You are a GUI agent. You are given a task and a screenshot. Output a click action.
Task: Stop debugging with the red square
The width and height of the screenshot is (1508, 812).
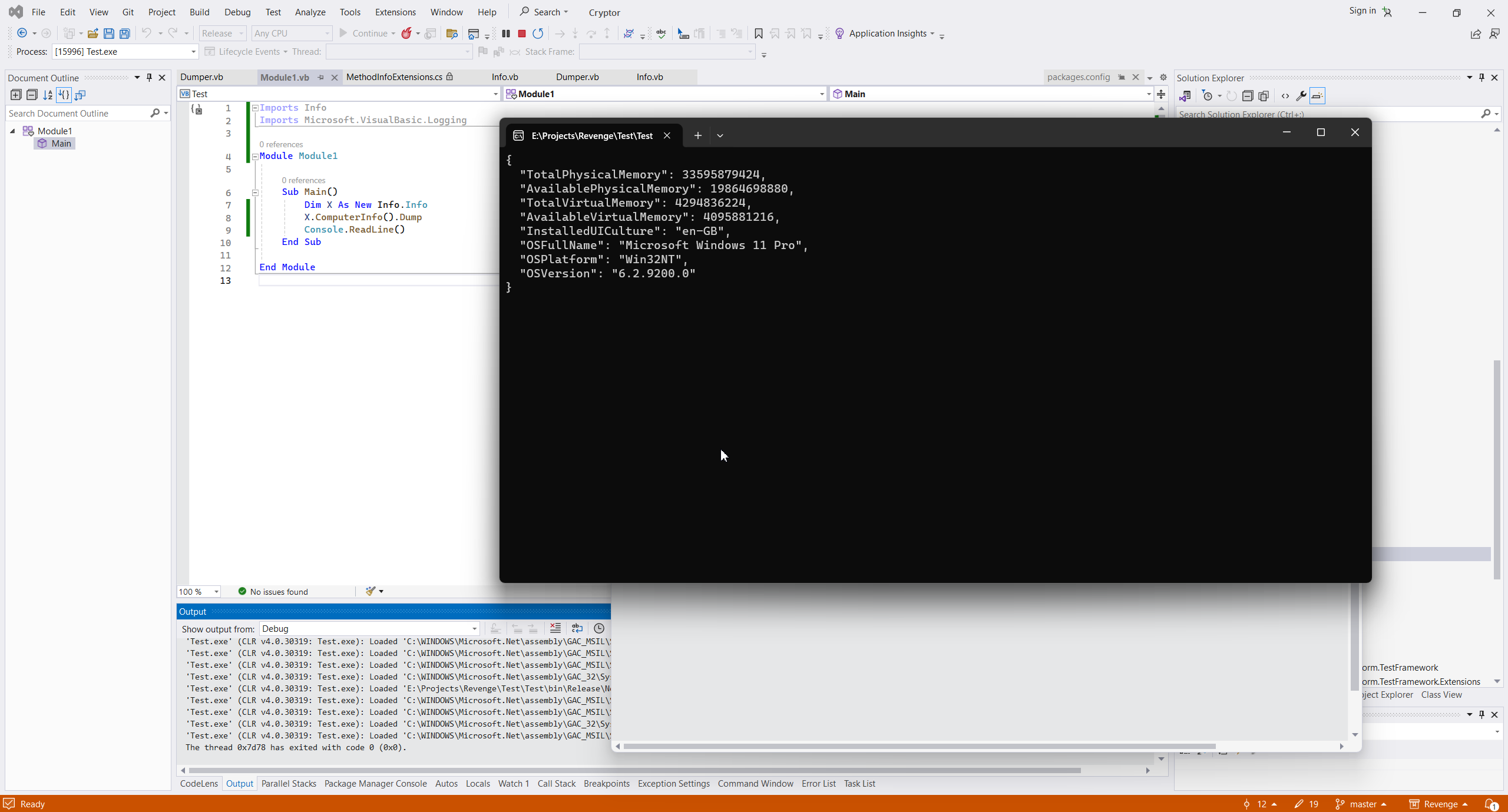521,34
